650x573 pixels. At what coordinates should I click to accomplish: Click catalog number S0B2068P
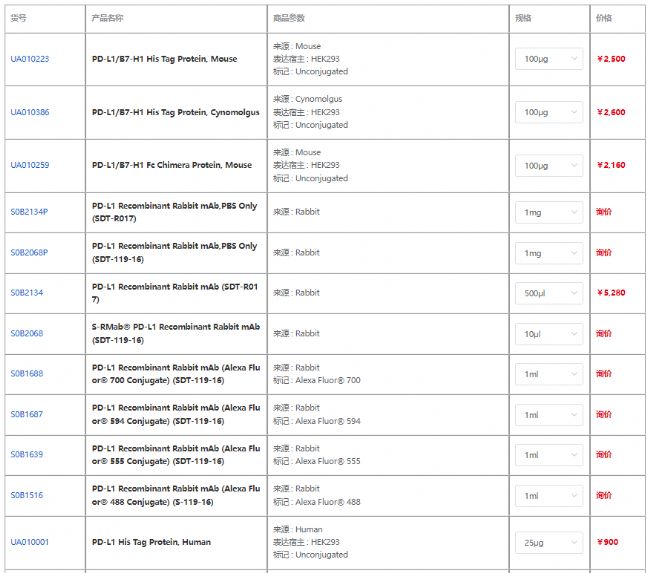29,252
